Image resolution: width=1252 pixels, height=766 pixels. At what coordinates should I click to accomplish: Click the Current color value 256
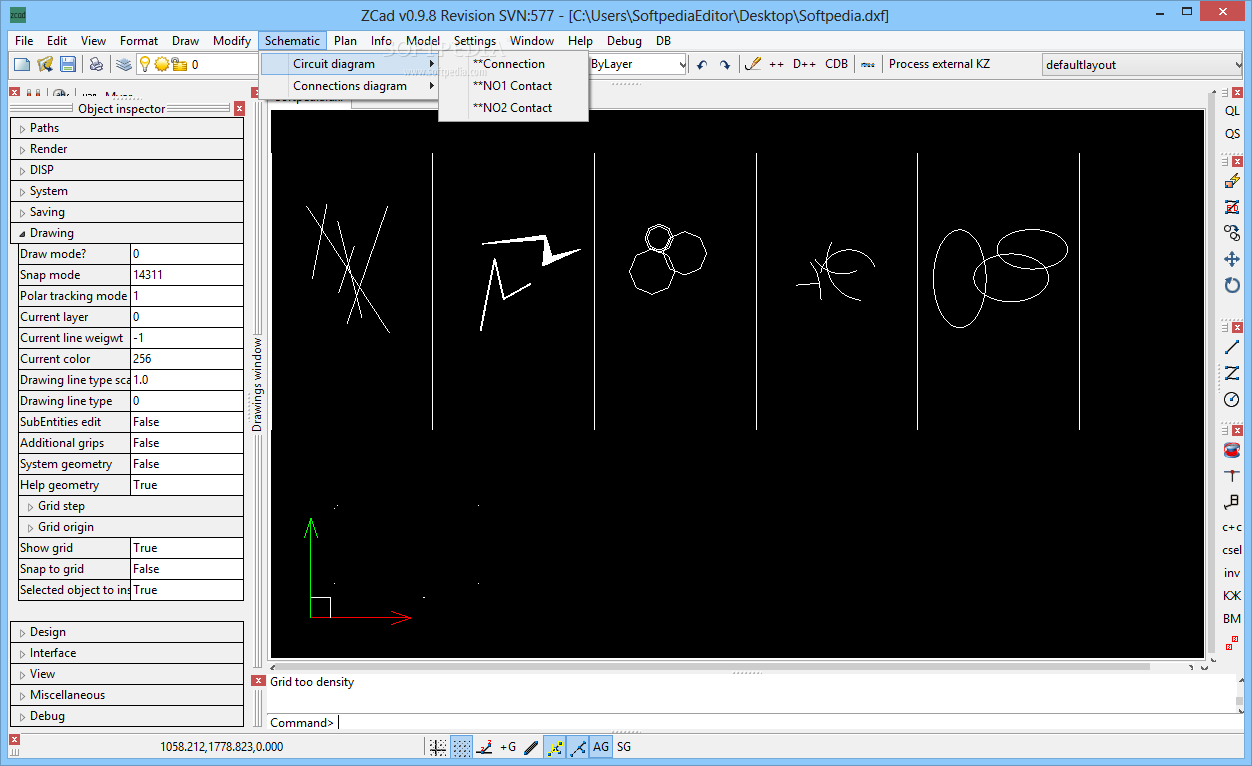187,359
